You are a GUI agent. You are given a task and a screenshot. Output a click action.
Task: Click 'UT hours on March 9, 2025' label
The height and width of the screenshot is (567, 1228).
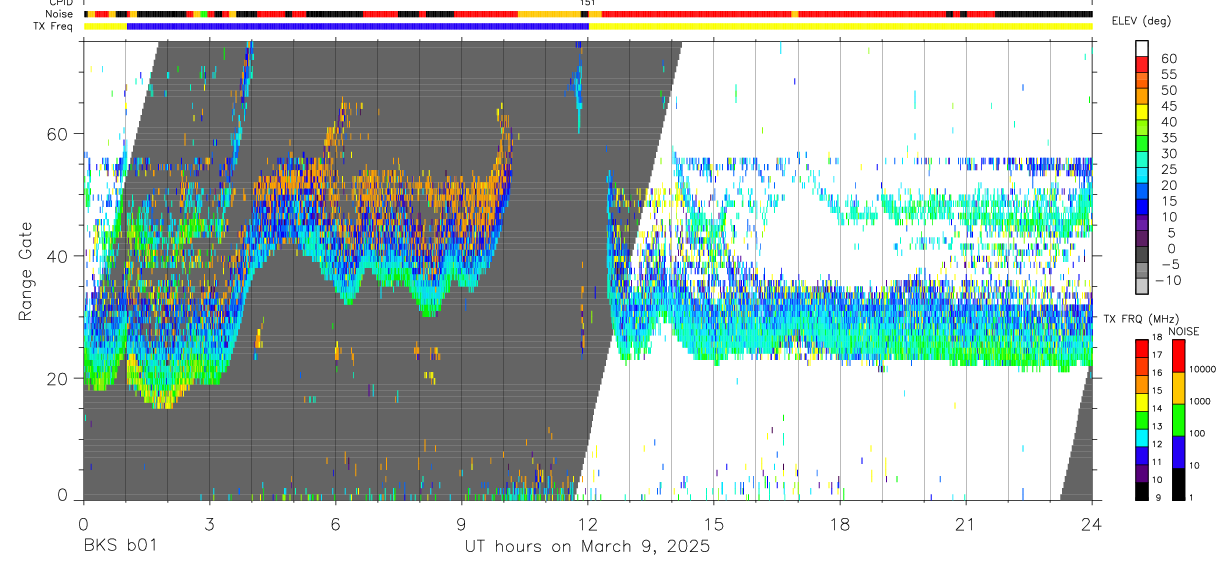click(x=587, y=547)
